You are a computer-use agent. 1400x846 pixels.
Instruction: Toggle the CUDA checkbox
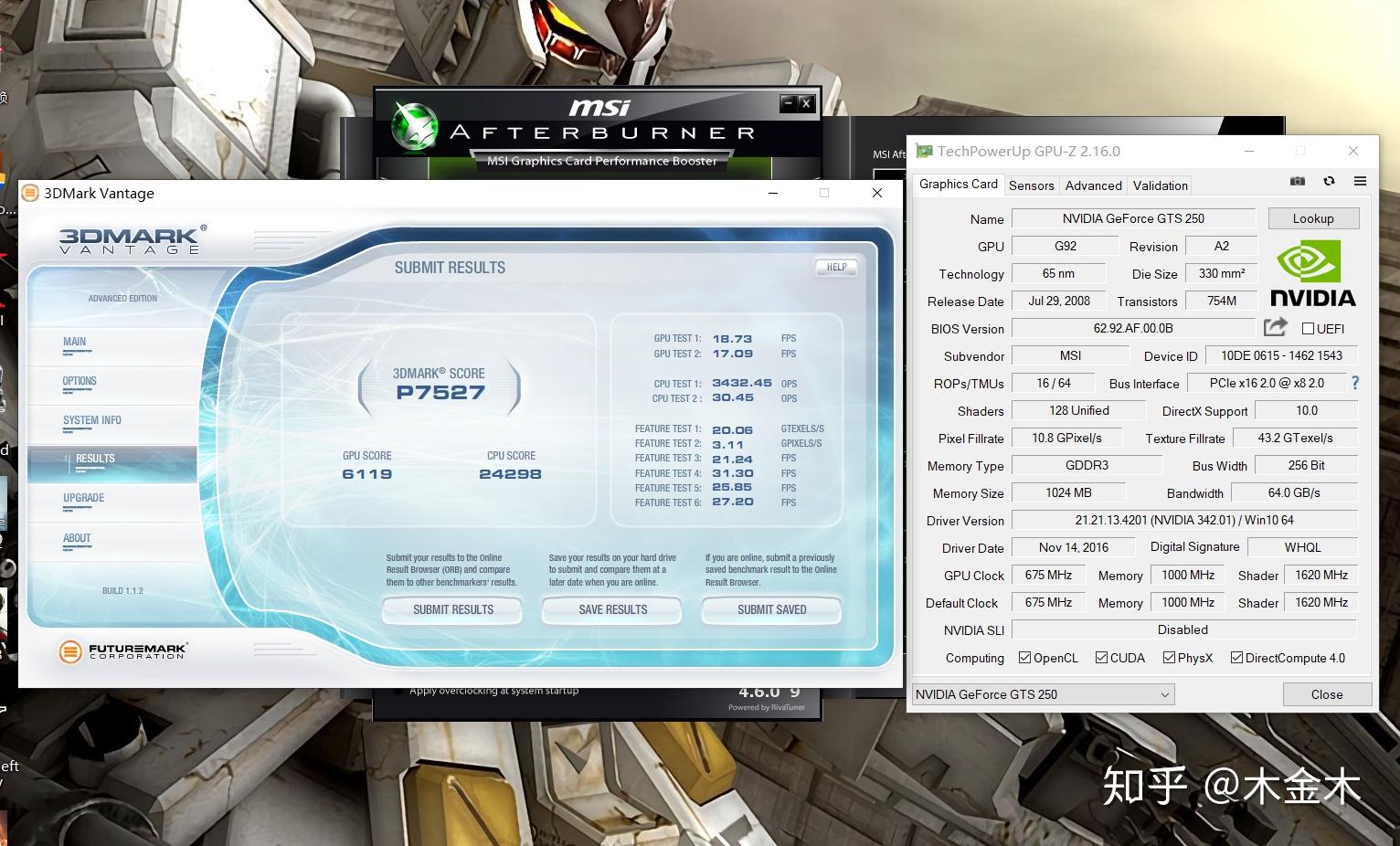[1101, 658]
